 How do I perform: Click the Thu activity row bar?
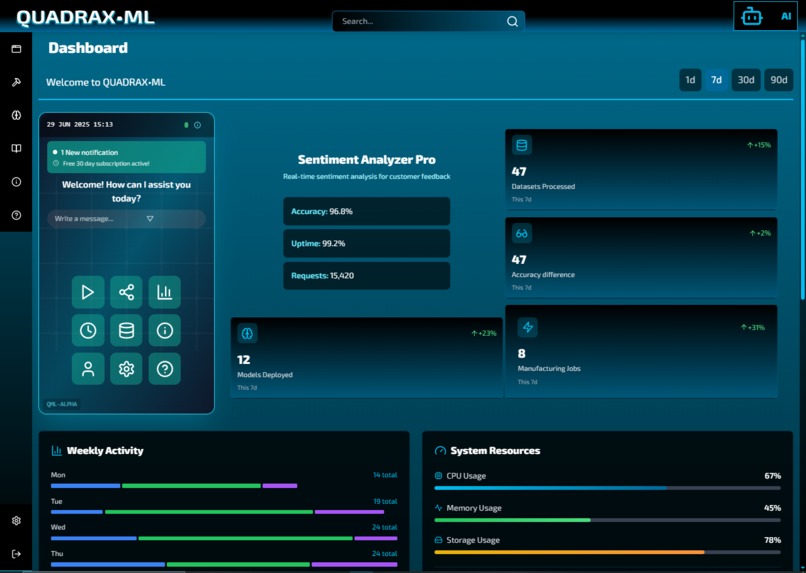pos(224,564)
